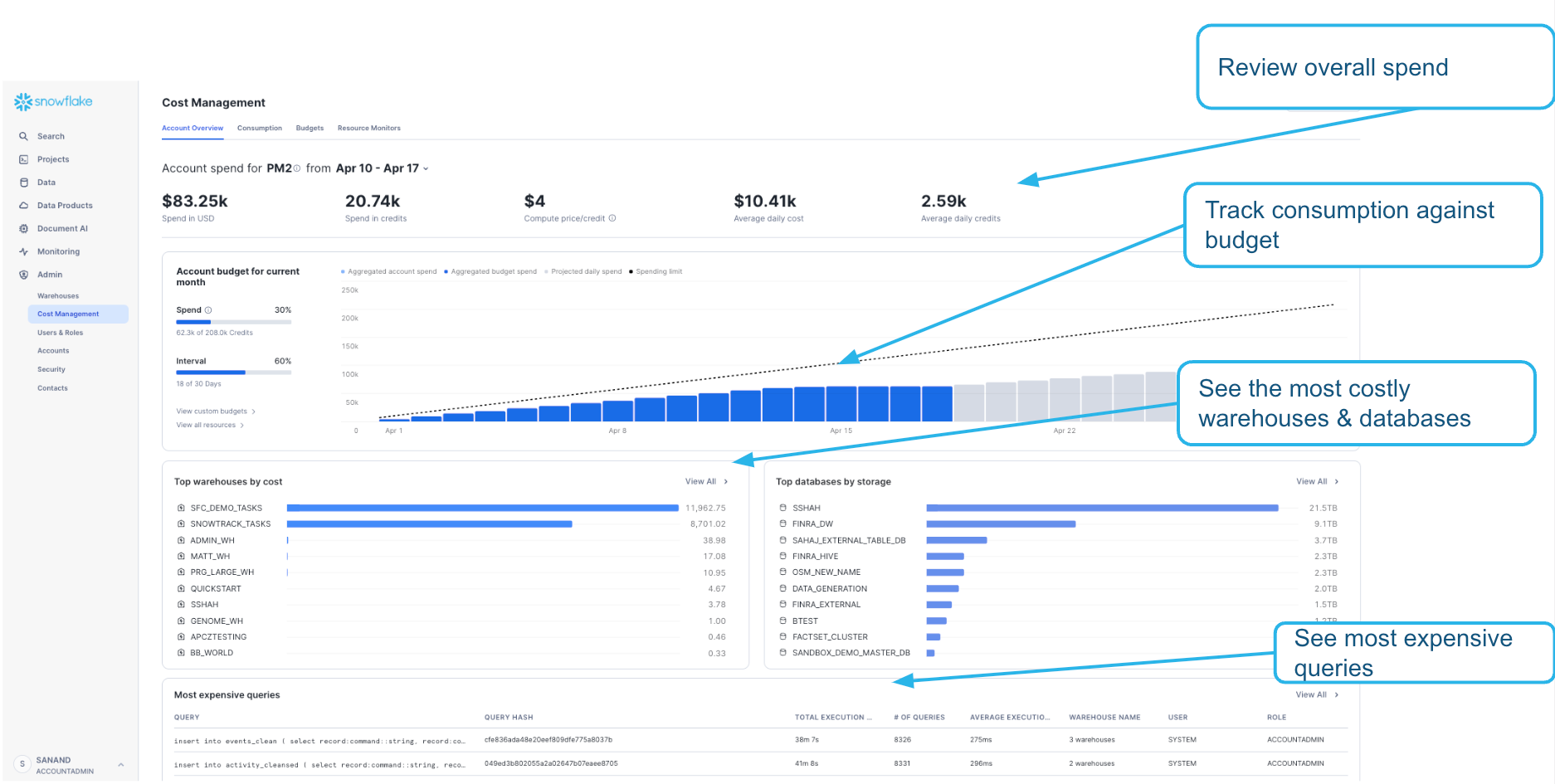
Task: Expand View All for top warehouses
Action: click(x=705, y=482)
